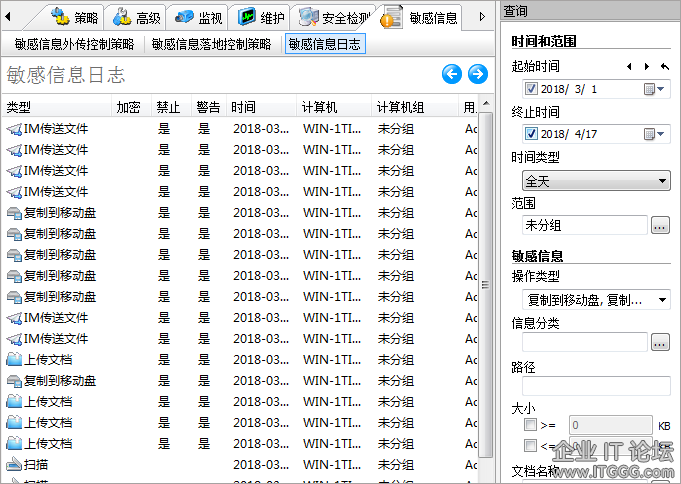This screenshot has width=681, height=484.
Task: Select the fifth 复制到移动盘 row icon
Action: coord(14,297)
